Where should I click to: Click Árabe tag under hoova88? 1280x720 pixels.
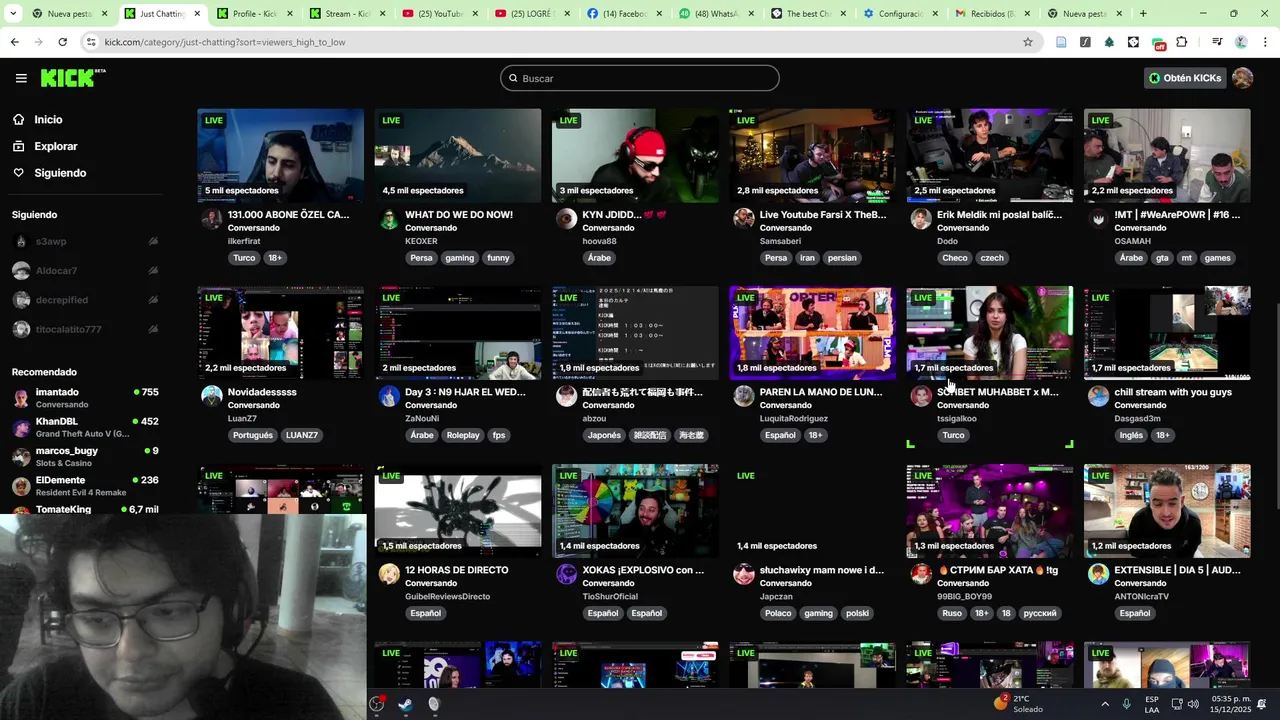pyautogui.click(x=599, y=258)
